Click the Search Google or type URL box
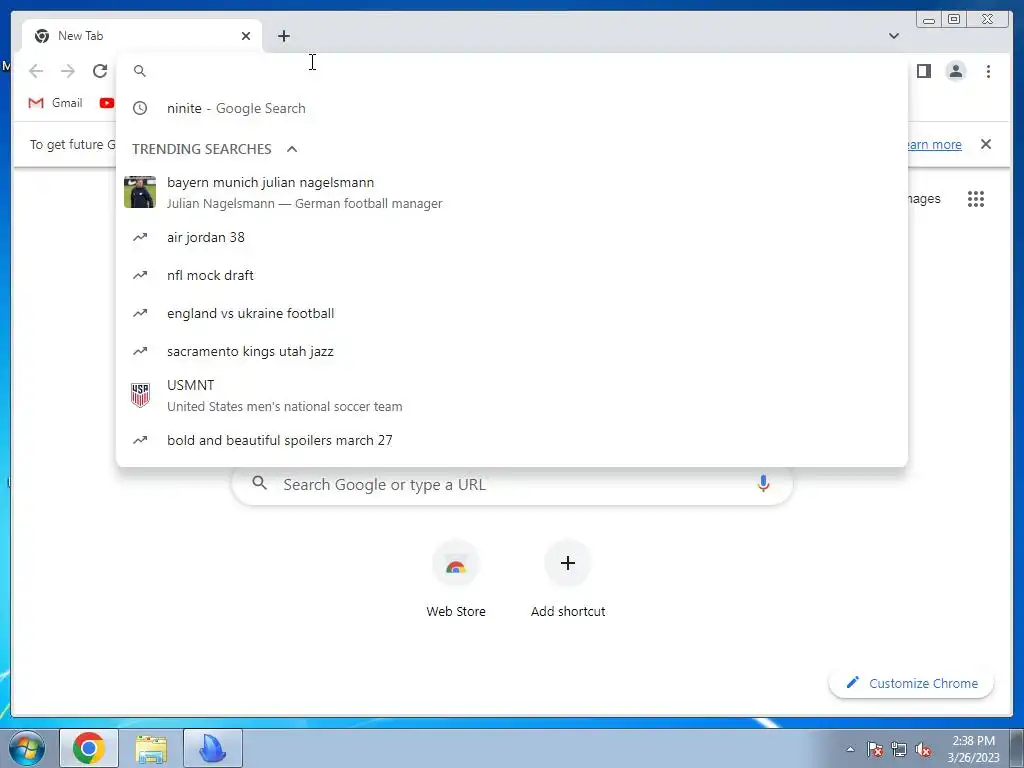 tap(512, 485)
